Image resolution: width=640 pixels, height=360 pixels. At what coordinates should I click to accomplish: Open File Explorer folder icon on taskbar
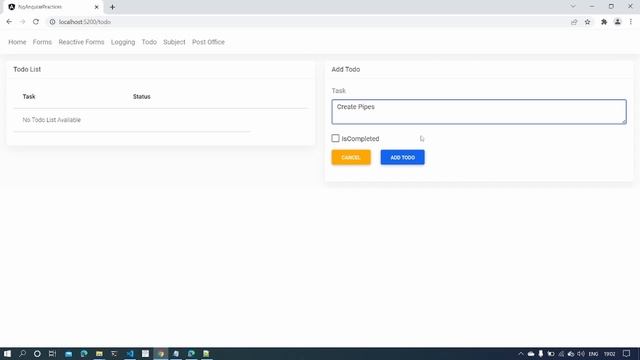pos(99,353)
